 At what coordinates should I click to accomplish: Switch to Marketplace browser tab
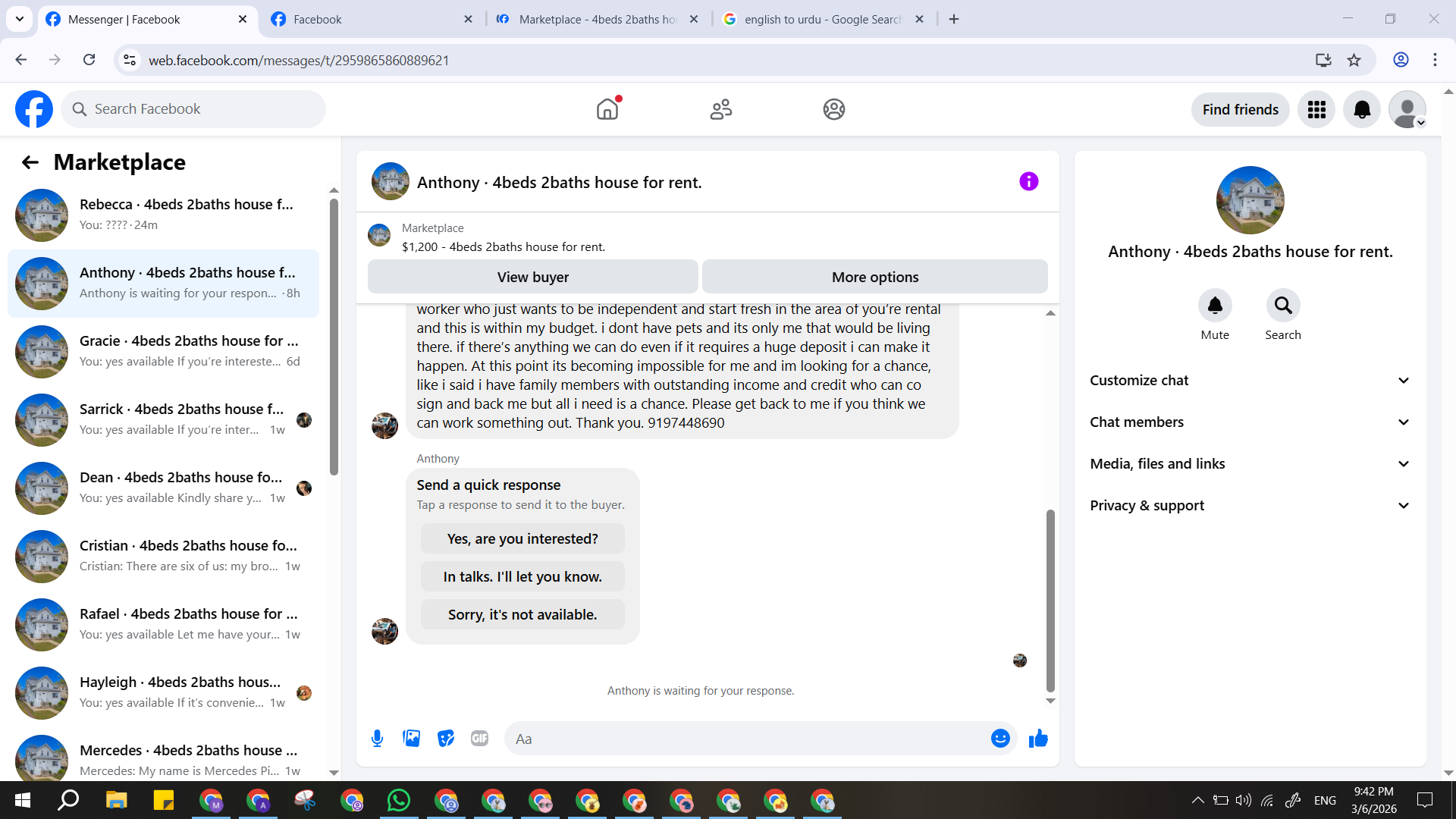598,19
